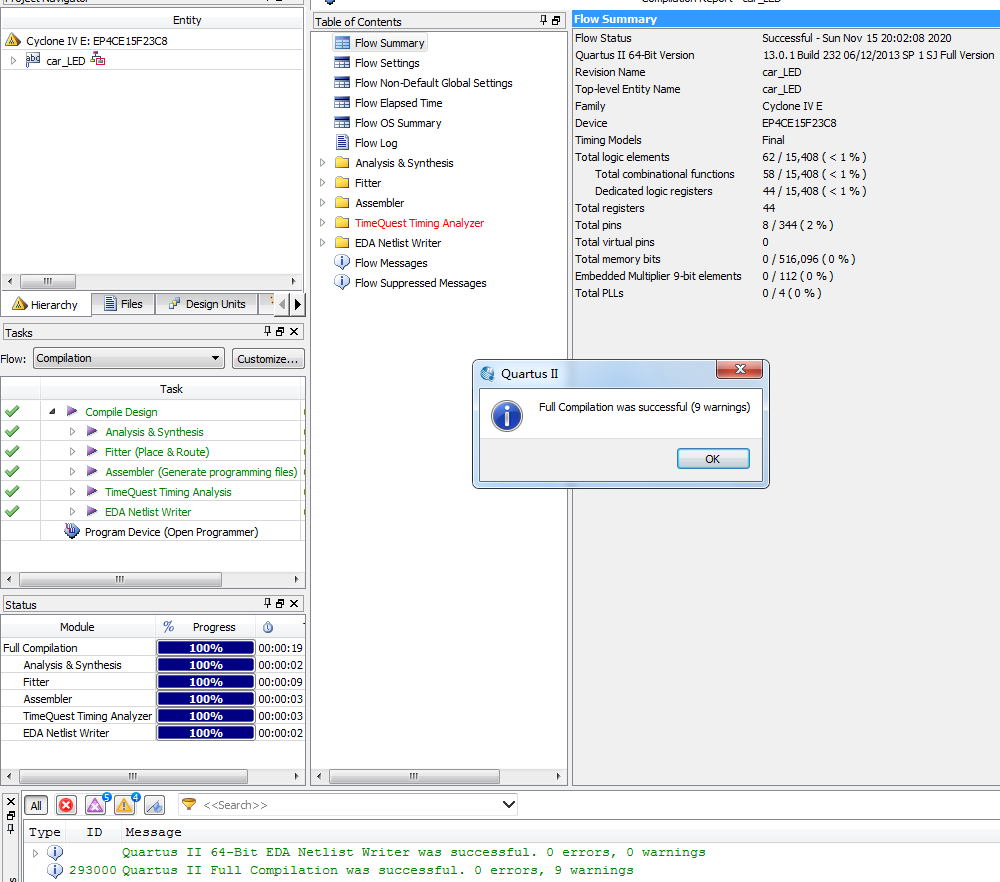Toggle the warning messages filter
1000x882 pixels.
point(125,805)
